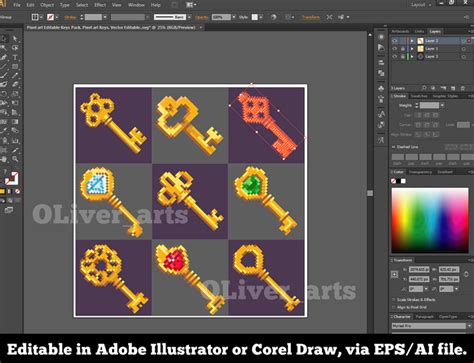Open Recolor Artwork from the control bar
The image size is (474, 363).
coord(273,17)
